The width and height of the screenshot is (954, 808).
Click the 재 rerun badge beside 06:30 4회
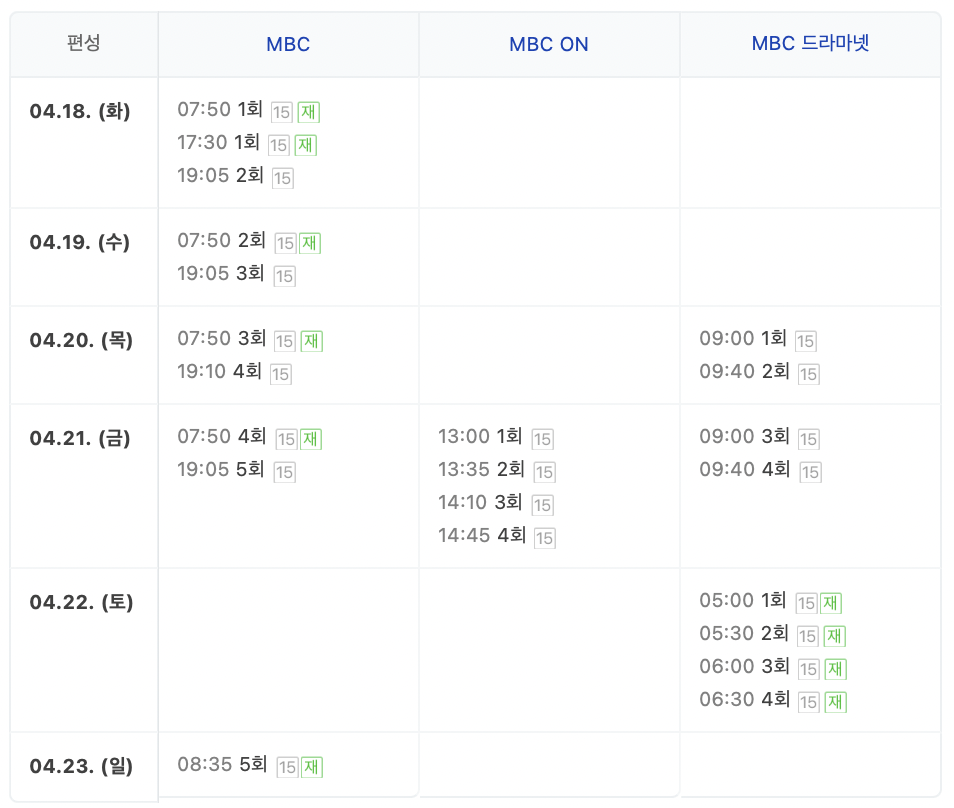click(x=836, y=702)
